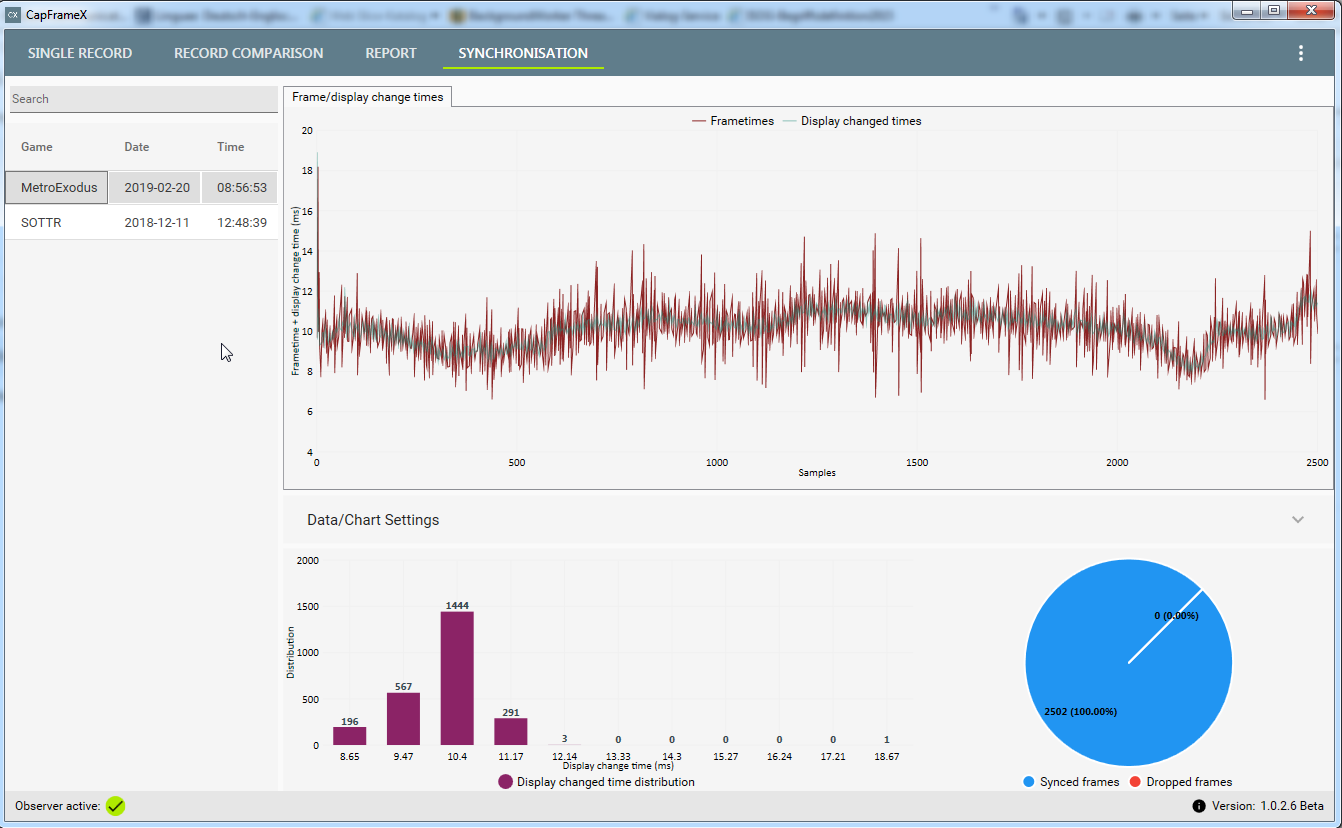Select the MetroExodus record row

point(142,188)
